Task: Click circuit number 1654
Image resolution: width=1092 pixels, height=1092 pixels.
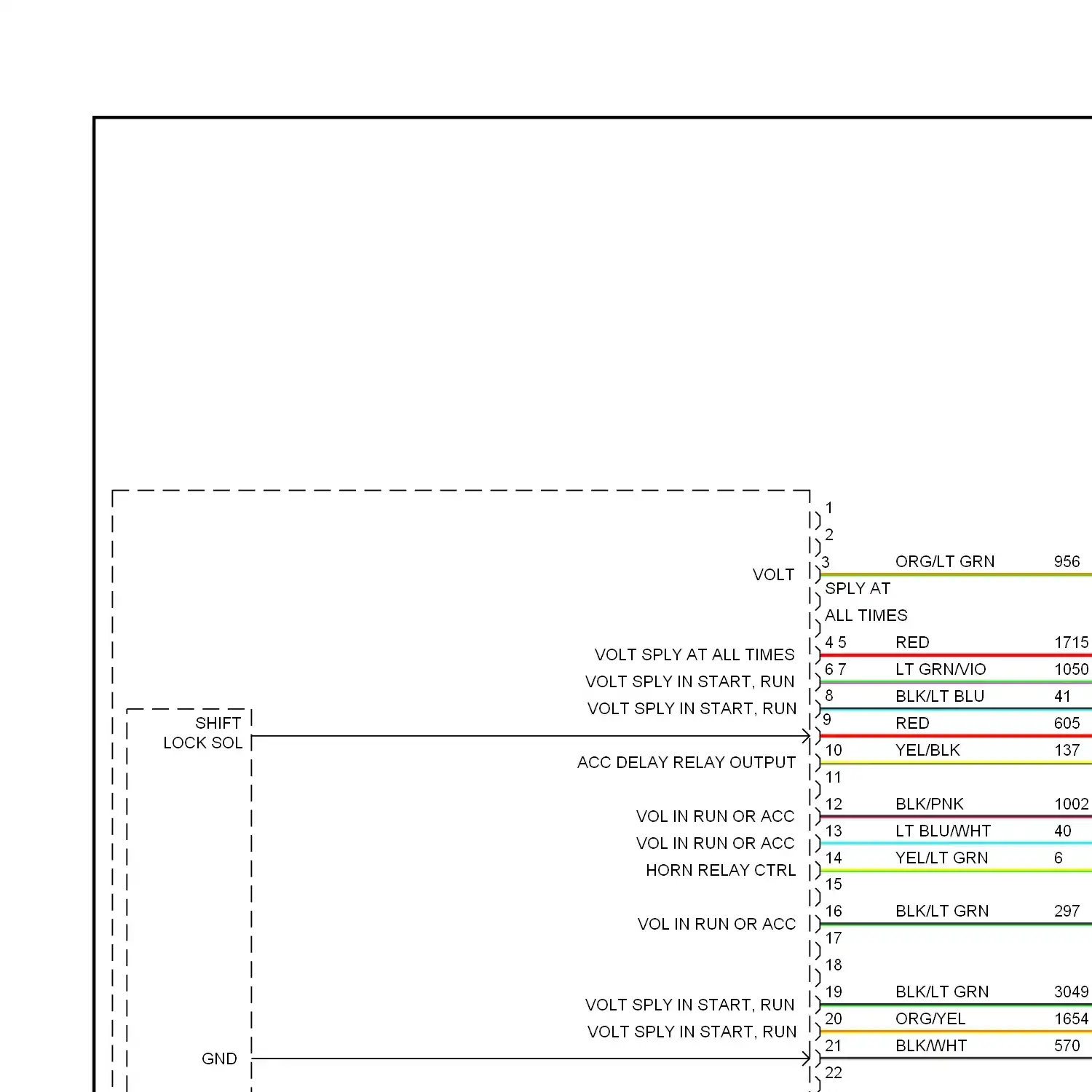Action: point(1072,1018)
